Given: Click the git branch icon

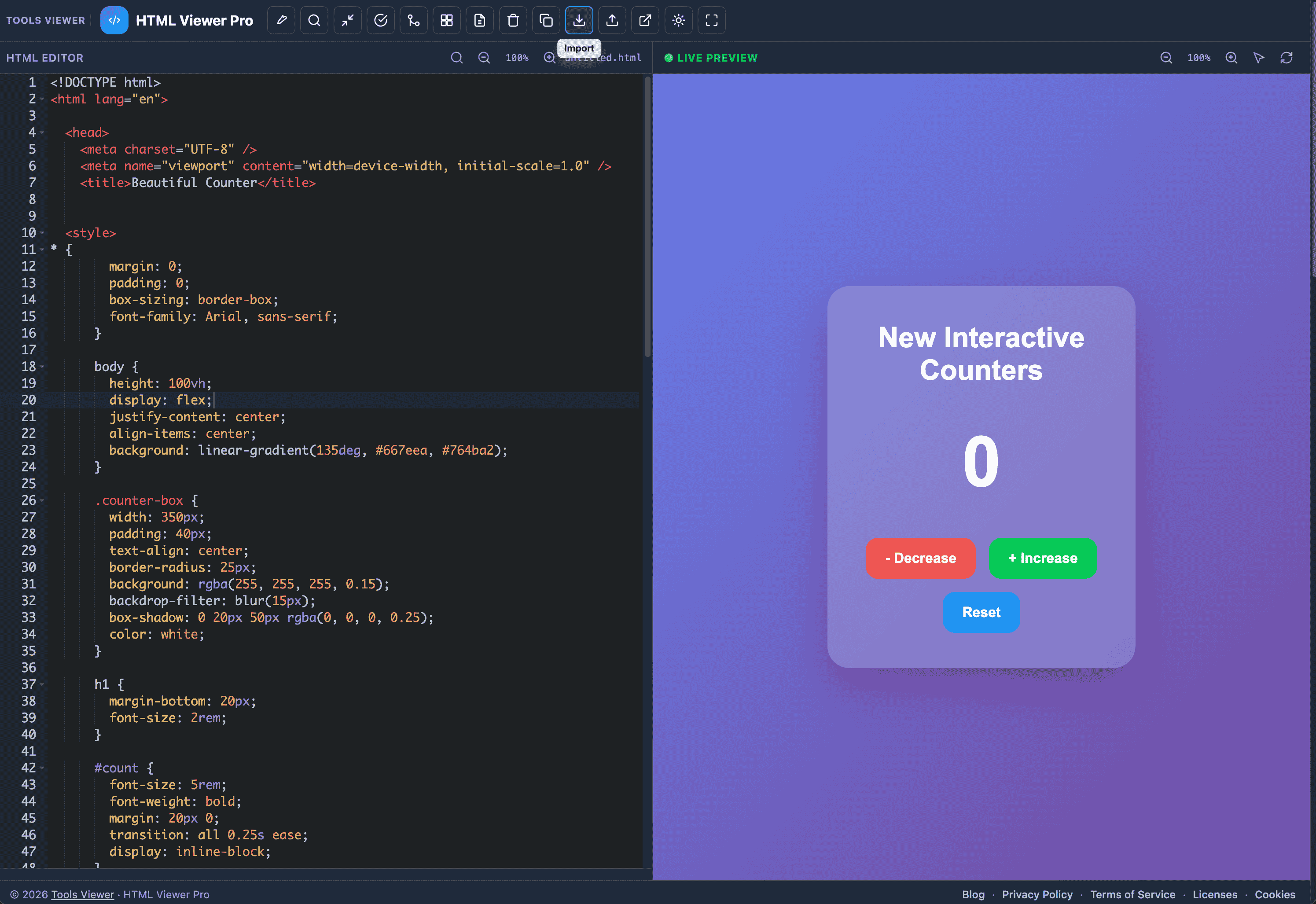Looking at the screenshot, I should pos(414,20).
